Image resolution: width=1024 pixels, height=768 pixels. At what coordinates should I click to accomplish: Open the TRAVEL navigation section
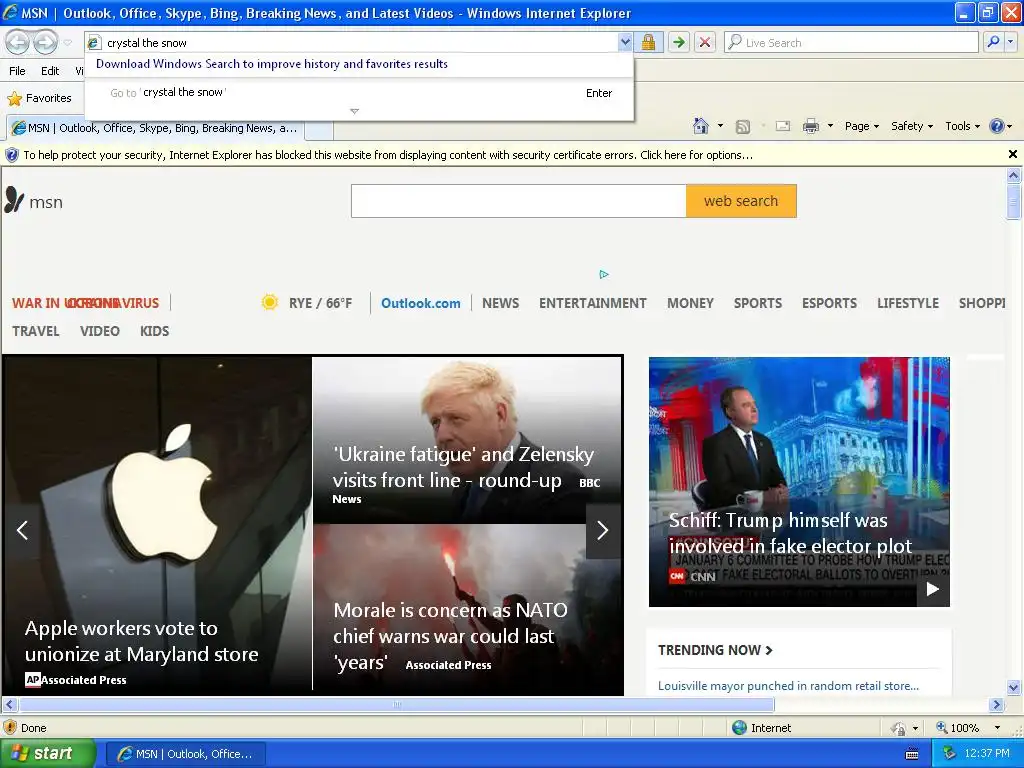36,331
